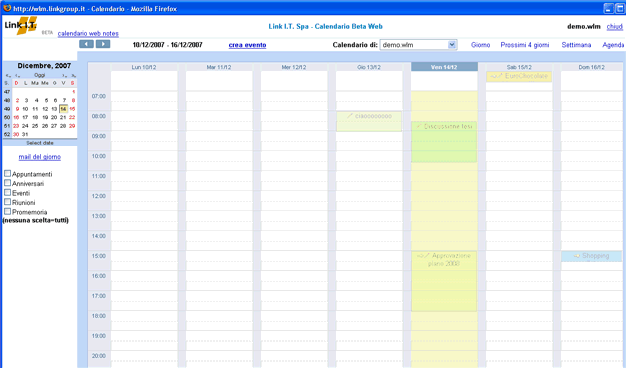
Task: Select the Mer 12/12 column header
Action: [x=294, y=67]
